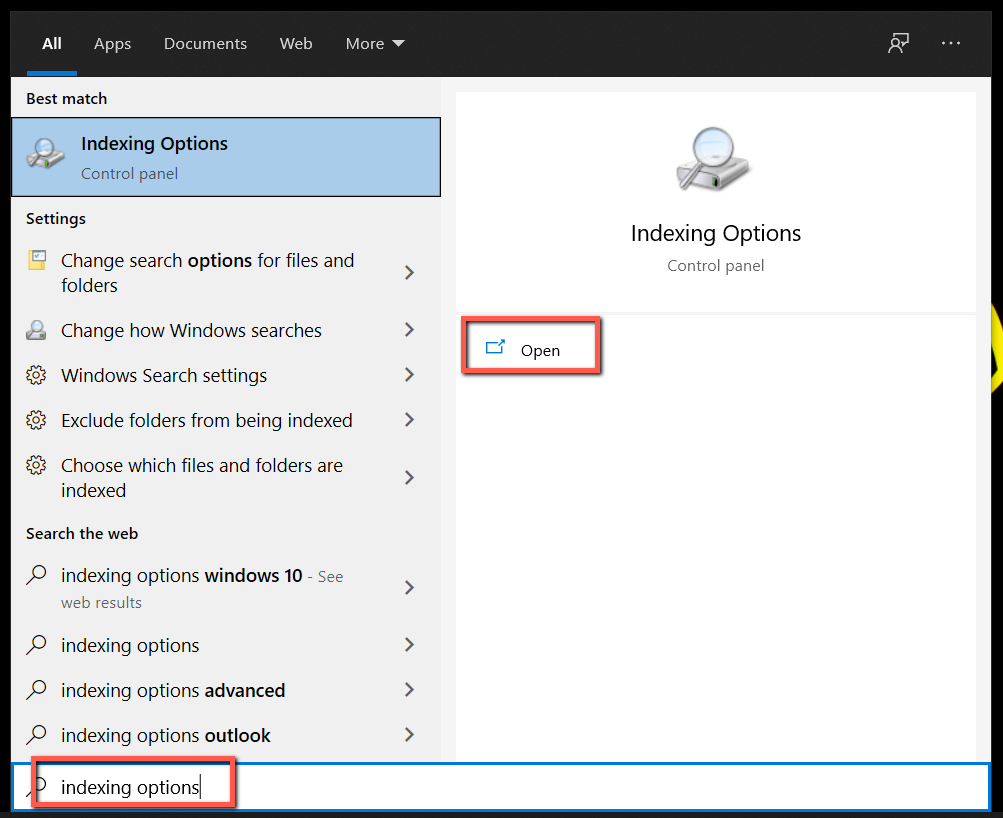
Task: Click the Indexing Options title in the preview pane
Action: click(x=716, y=233)
